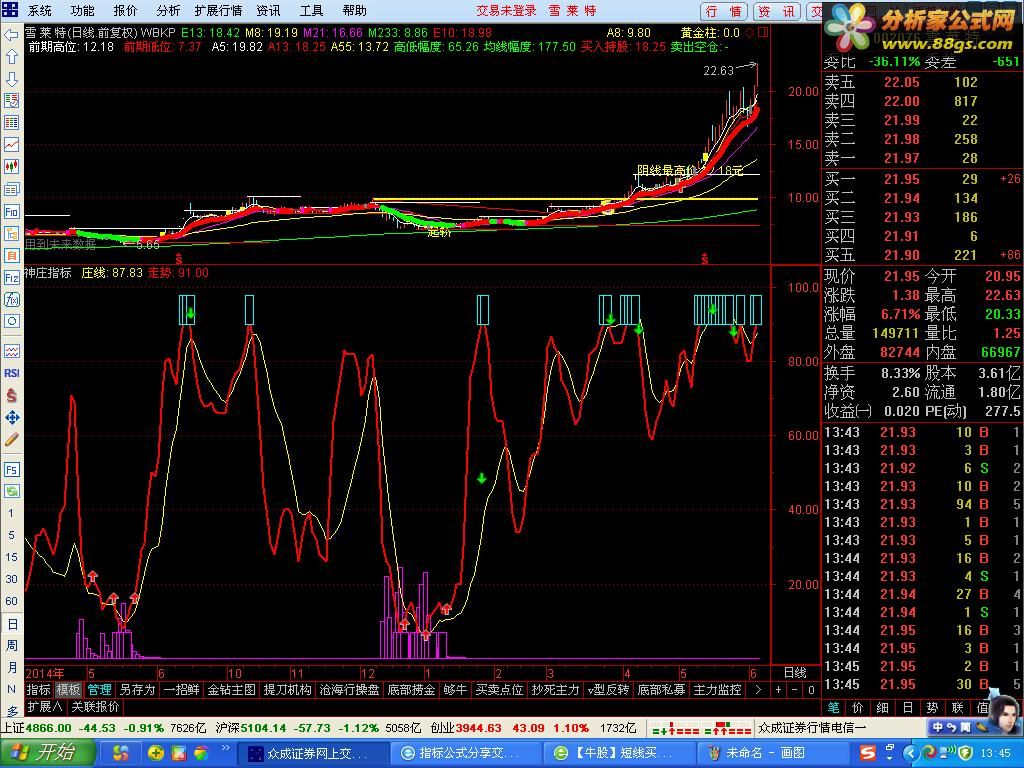Click the blue four-way move arrows icon

point(11,417)
